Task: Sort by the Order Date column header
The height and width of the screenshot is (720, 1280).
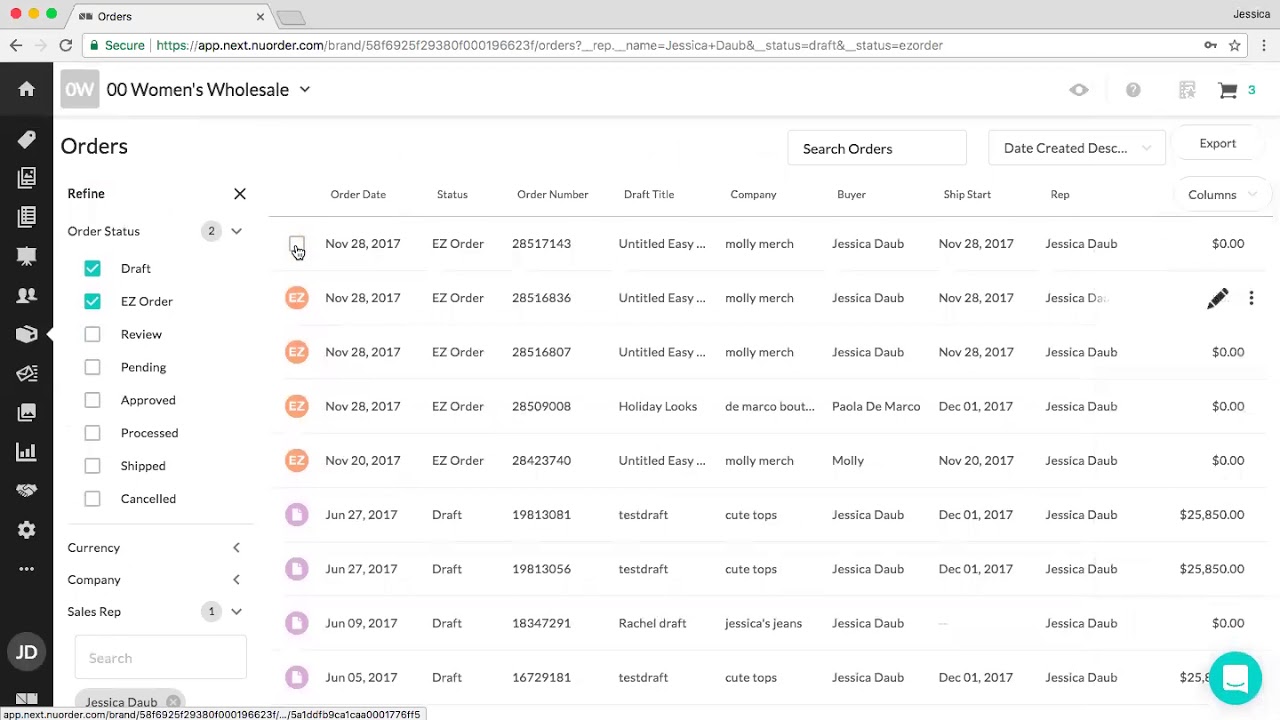Action: click(x=358, y=195)
